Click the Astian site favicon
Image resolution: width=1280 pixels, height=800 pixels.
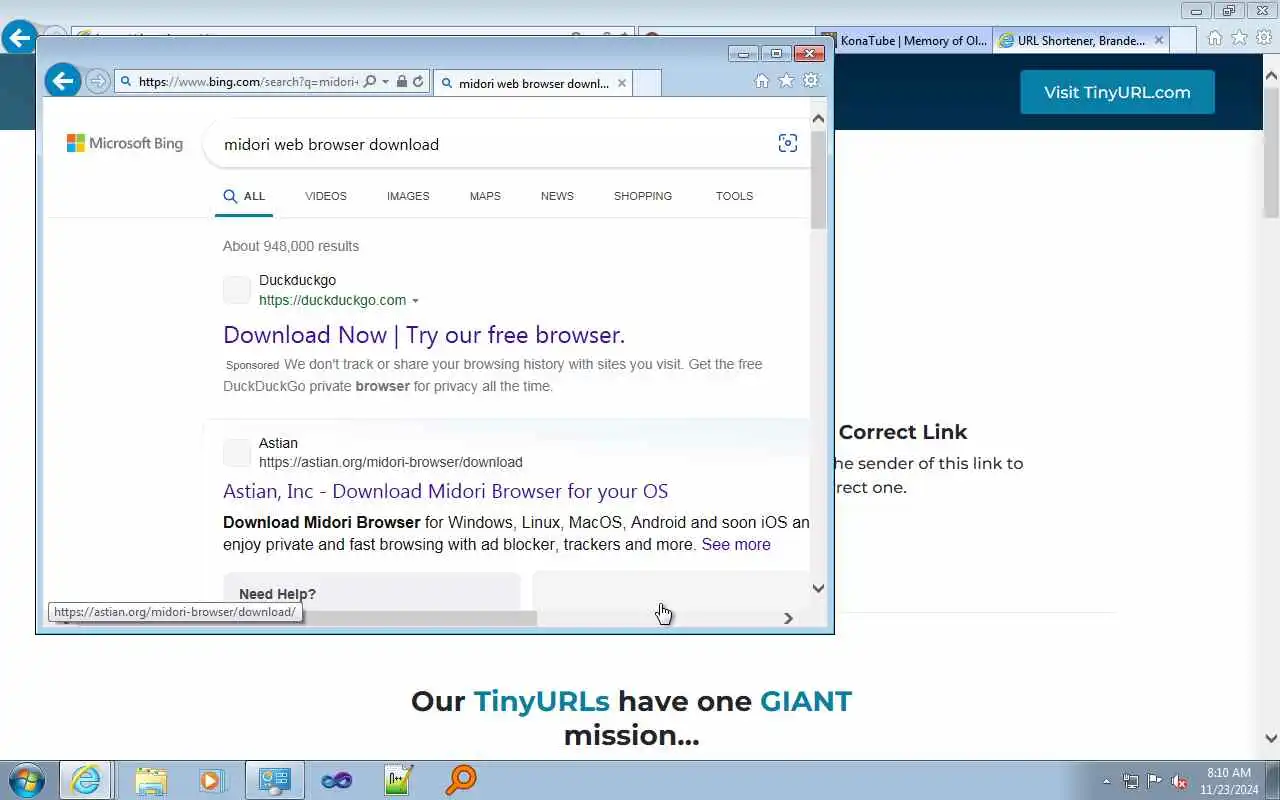[237, 453]
